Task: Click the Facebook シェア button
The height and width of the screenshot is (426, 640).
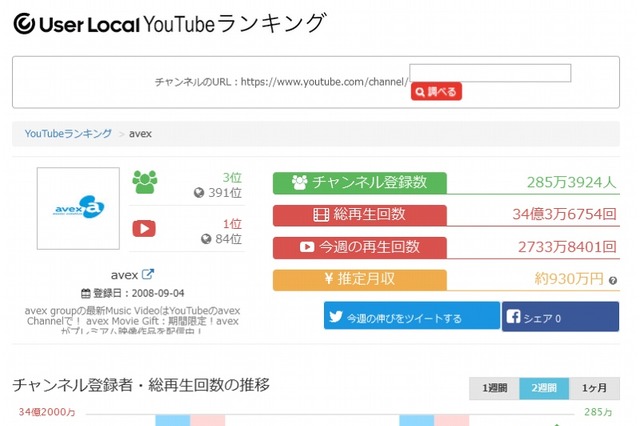Action: point(560,316)
